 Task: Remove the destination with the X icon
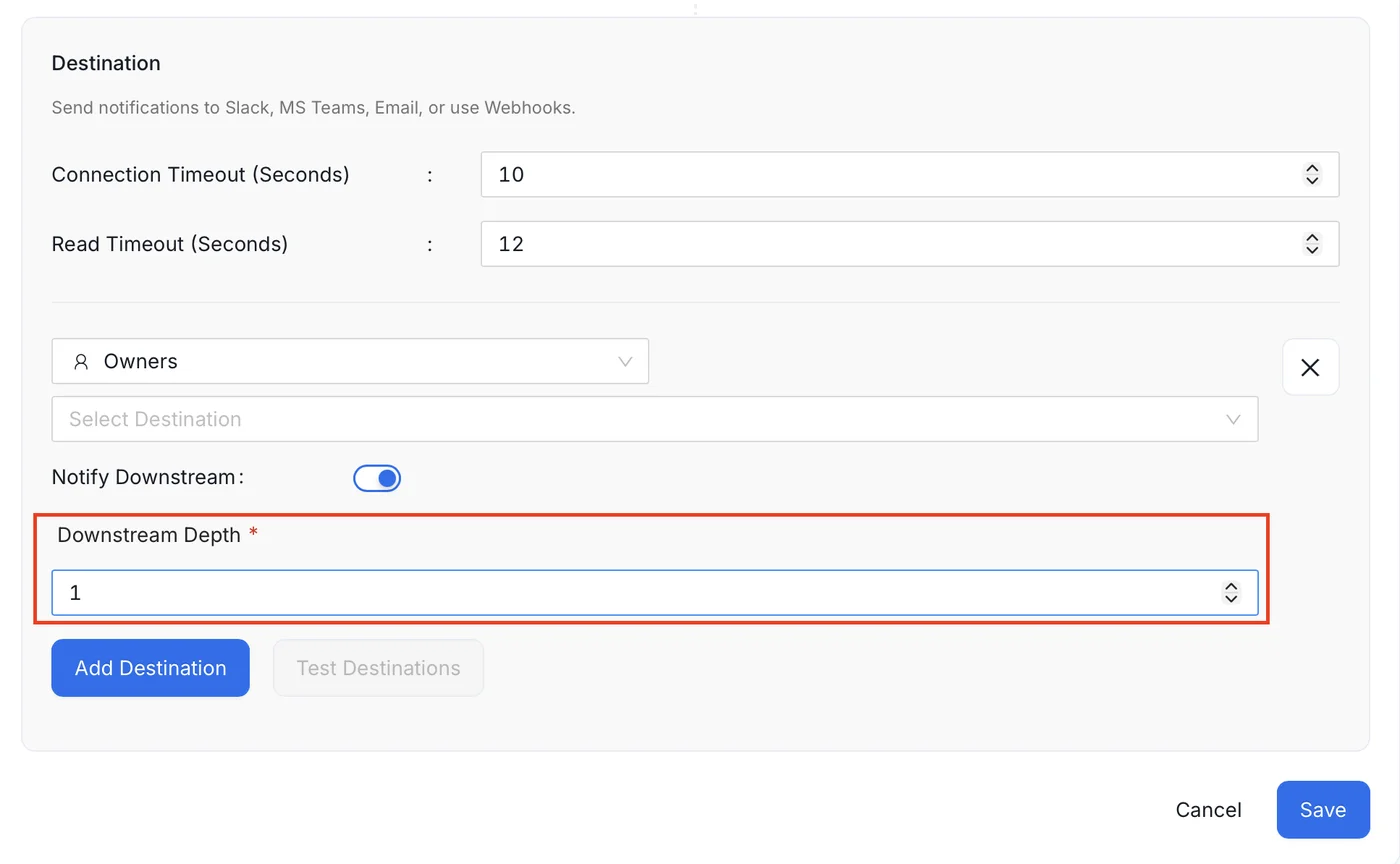point(1310,367)
